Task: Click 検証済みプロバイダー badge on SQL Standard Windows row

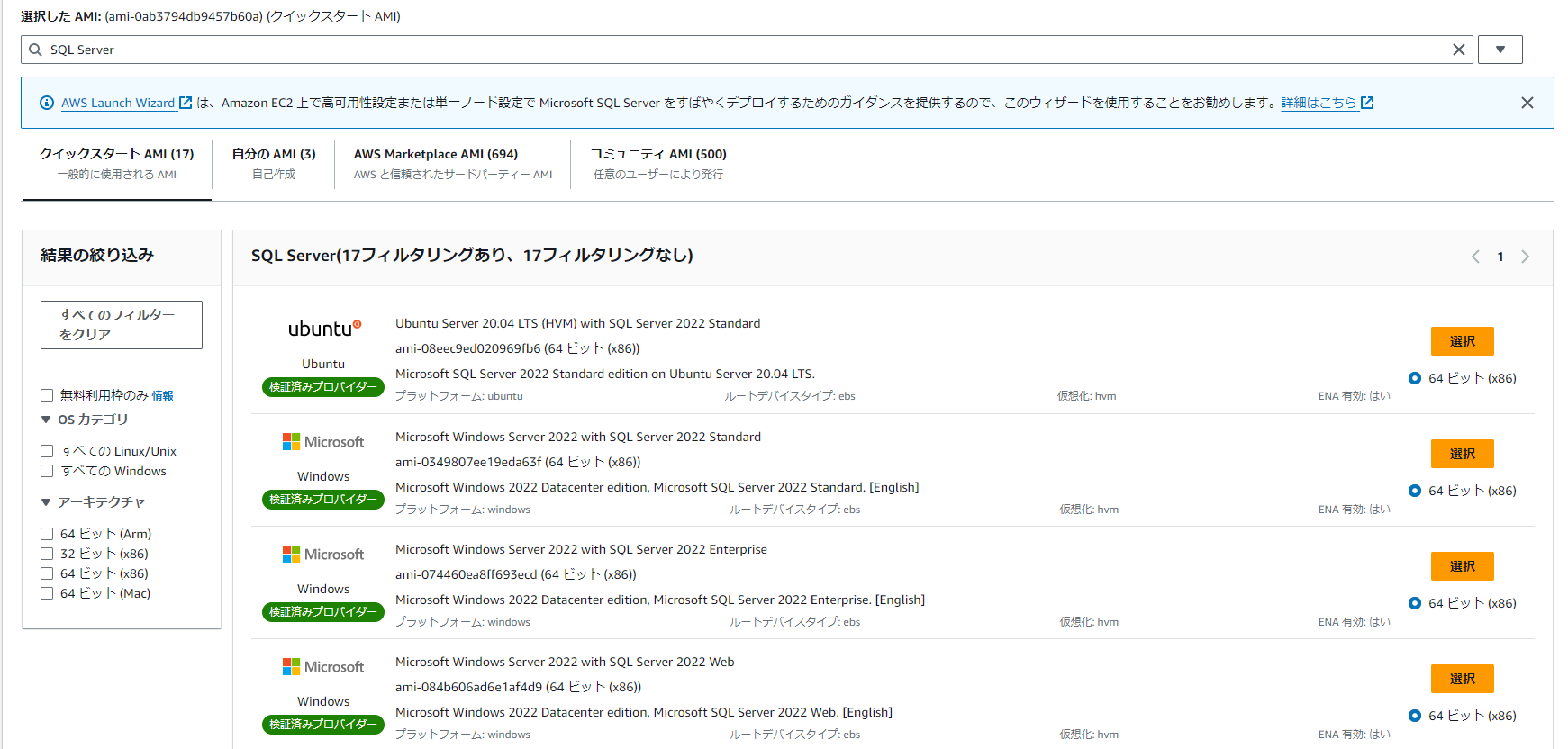Action: (323, 500)
